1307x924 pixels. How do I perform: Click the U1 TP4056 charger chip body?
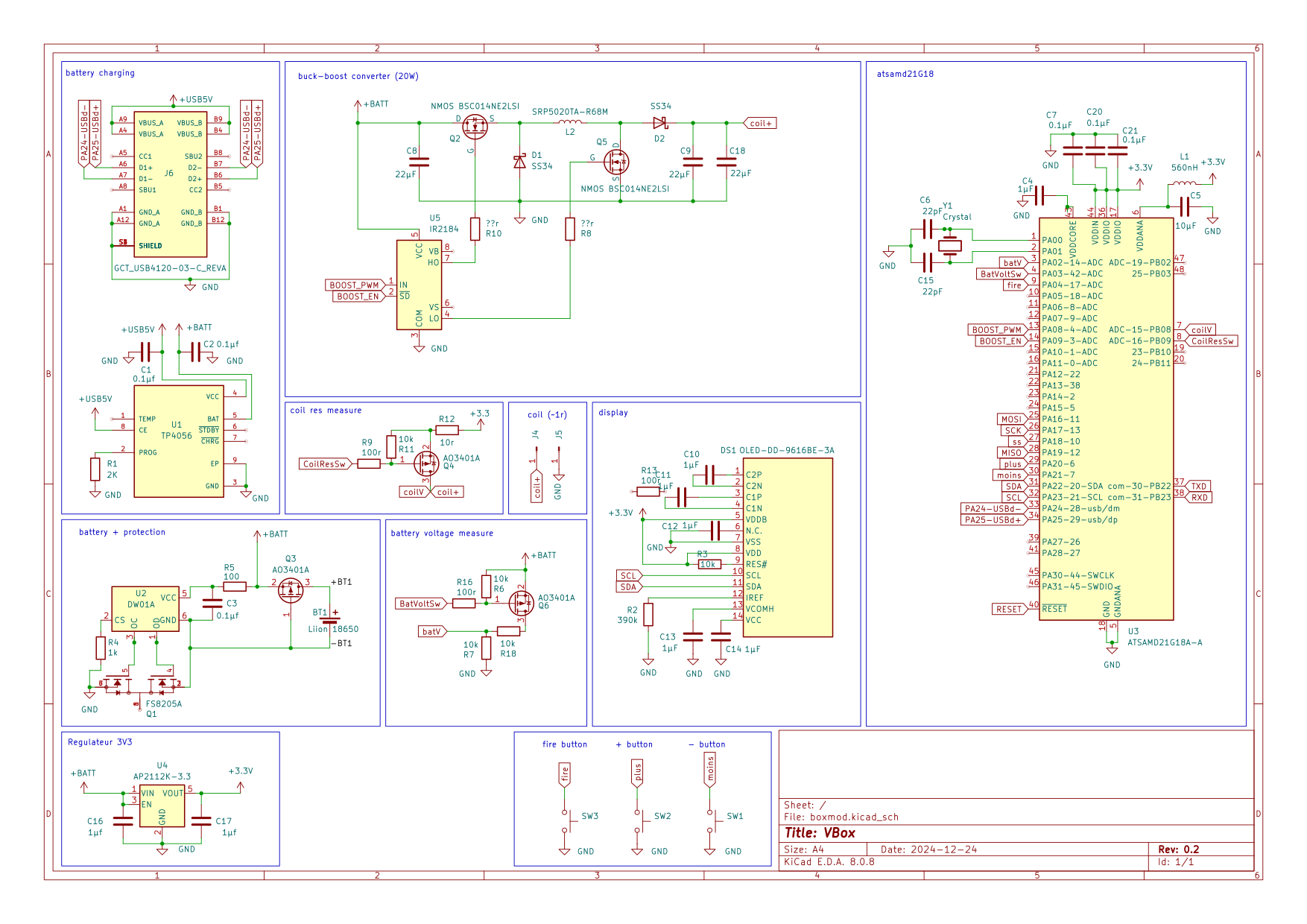(x=179, y=441)
